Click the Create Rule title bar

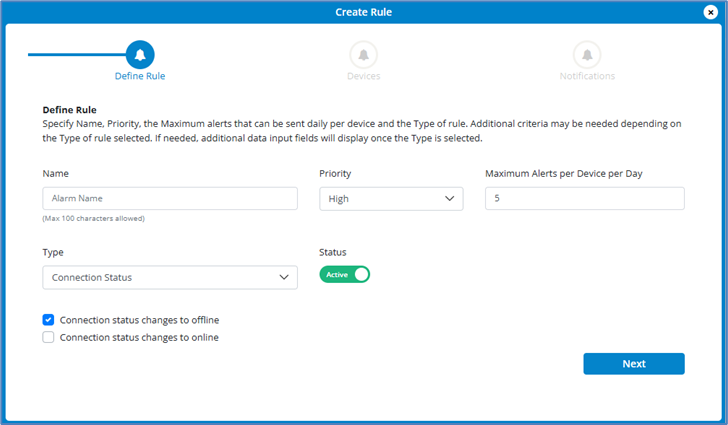pyautogui.click(x=363, y=12)
